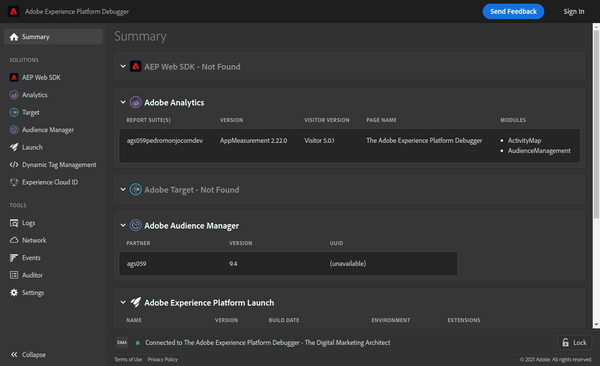Screen dimensions: 600x366
Task: Click the Adobe Target - Not Found heading
Action: click(x=192, y=190)
